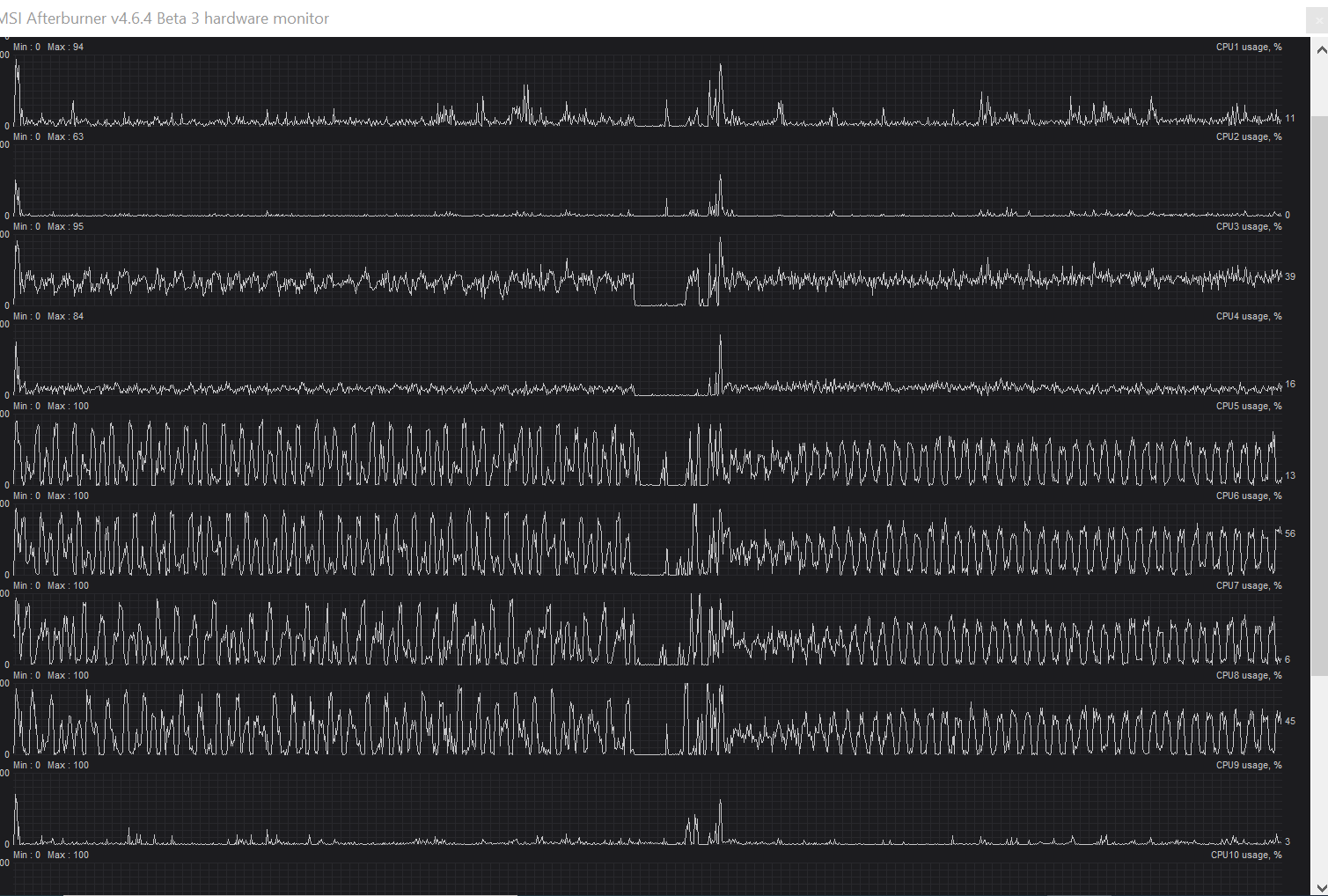The width and height of the screenshot is (1328, 896).
Task: Click CPU3 current value "39"
Action: coord(1290,277)
